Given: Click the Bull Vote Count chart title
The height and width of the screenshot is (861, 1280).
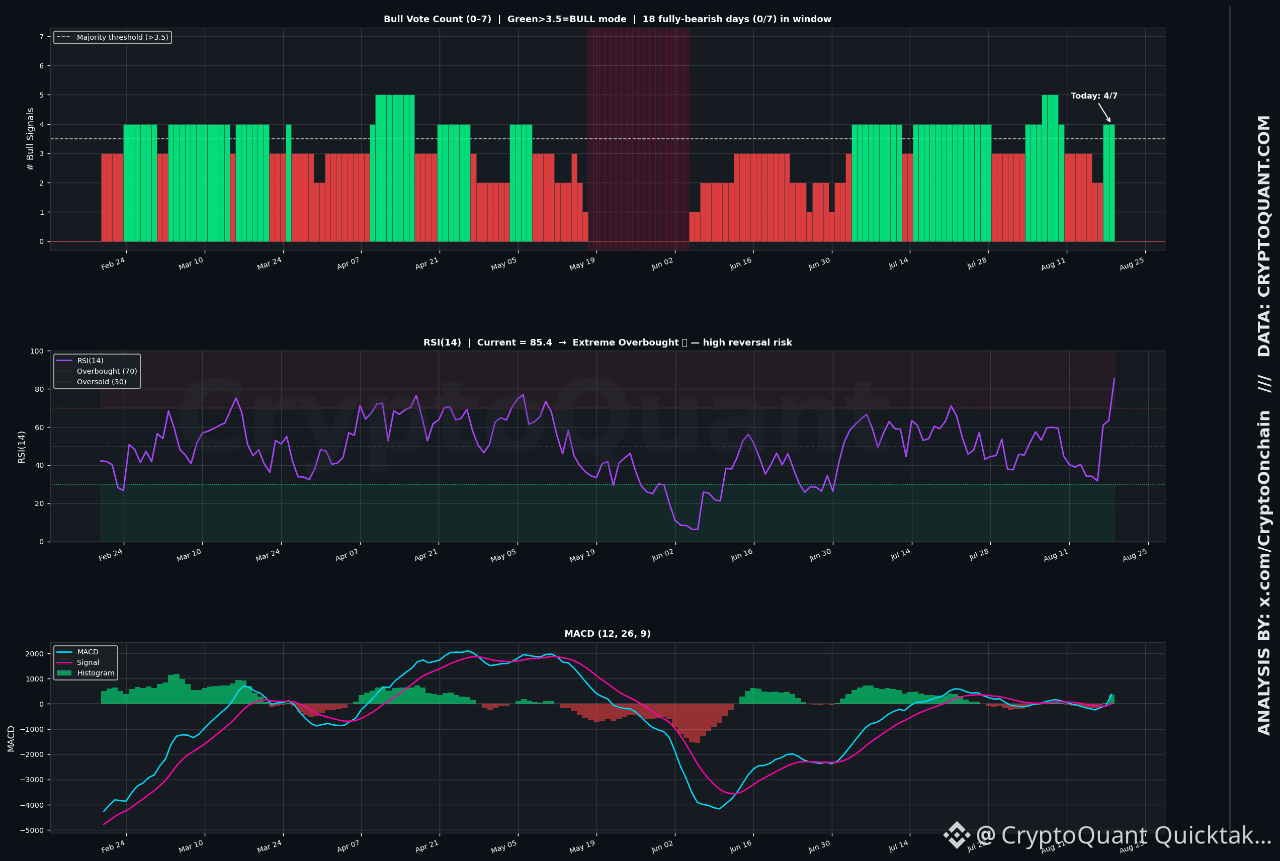Looking at the screenshot, I should pyautogui.click(x=607, y=19).
